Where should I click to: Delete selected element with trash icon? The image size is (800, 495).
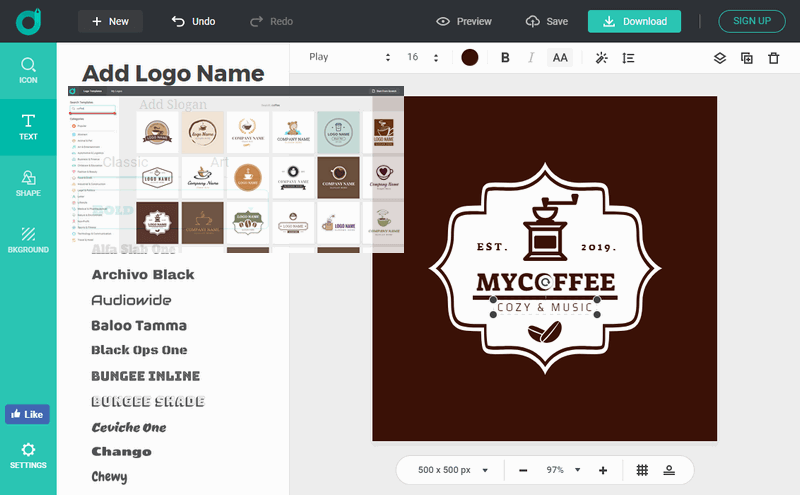(773, 58)
